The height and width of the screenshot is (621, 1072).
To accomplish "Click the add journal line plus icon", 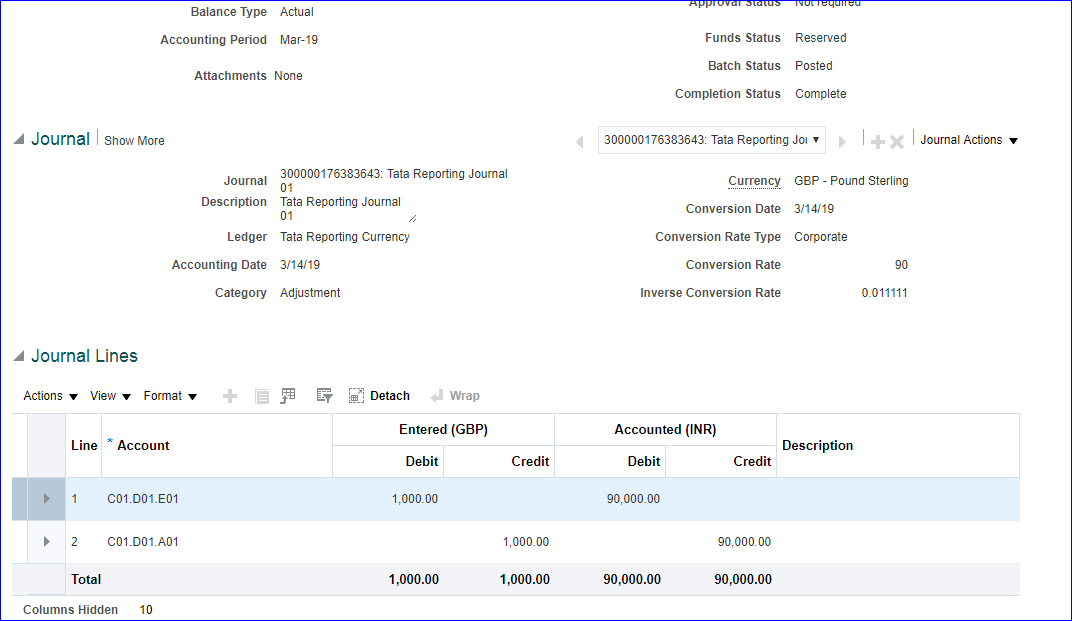I will pos(230,396).
